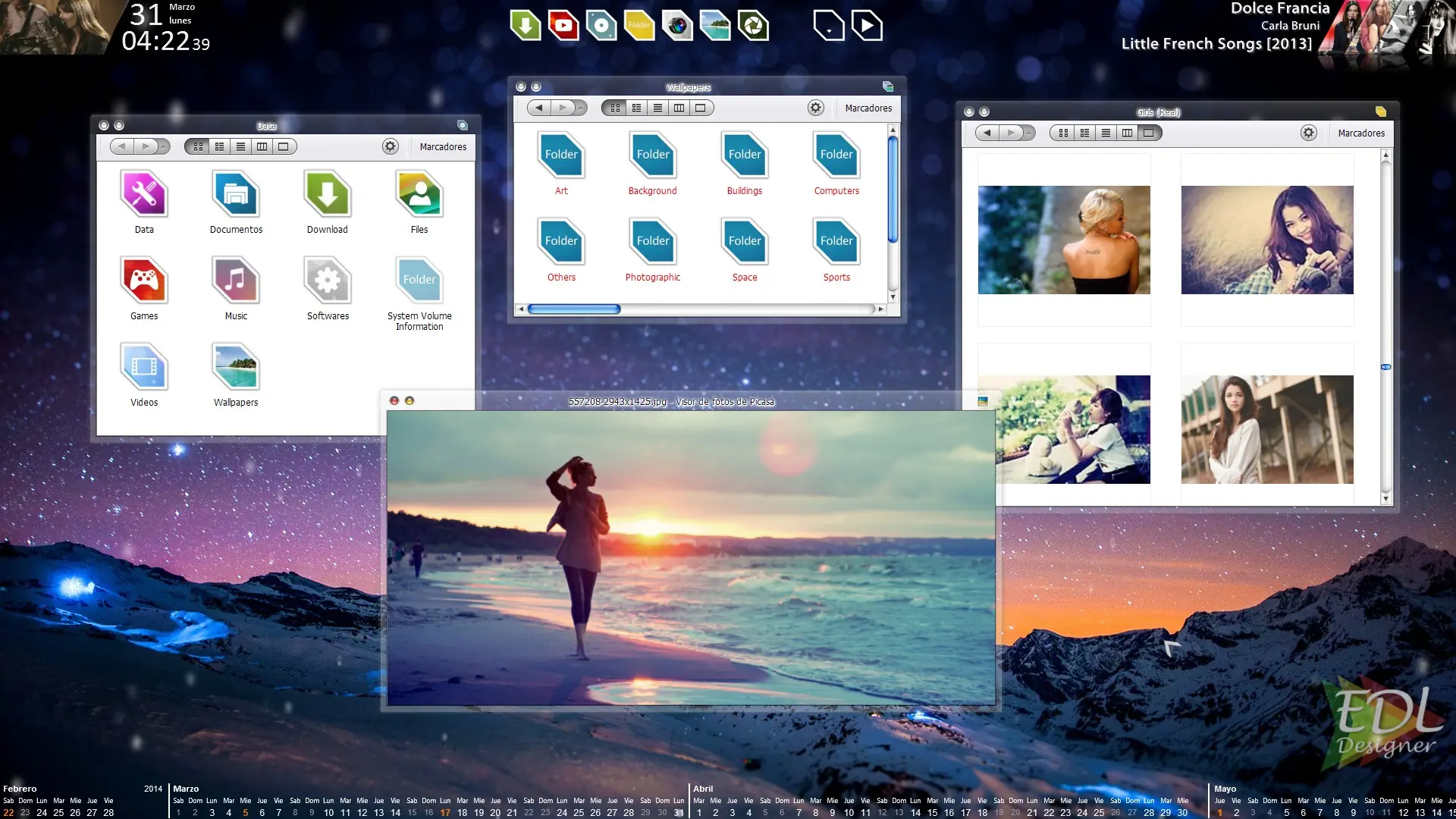1456x819 pixels.
Task: Click the clock widget time display
Action: tap(166, 41)
